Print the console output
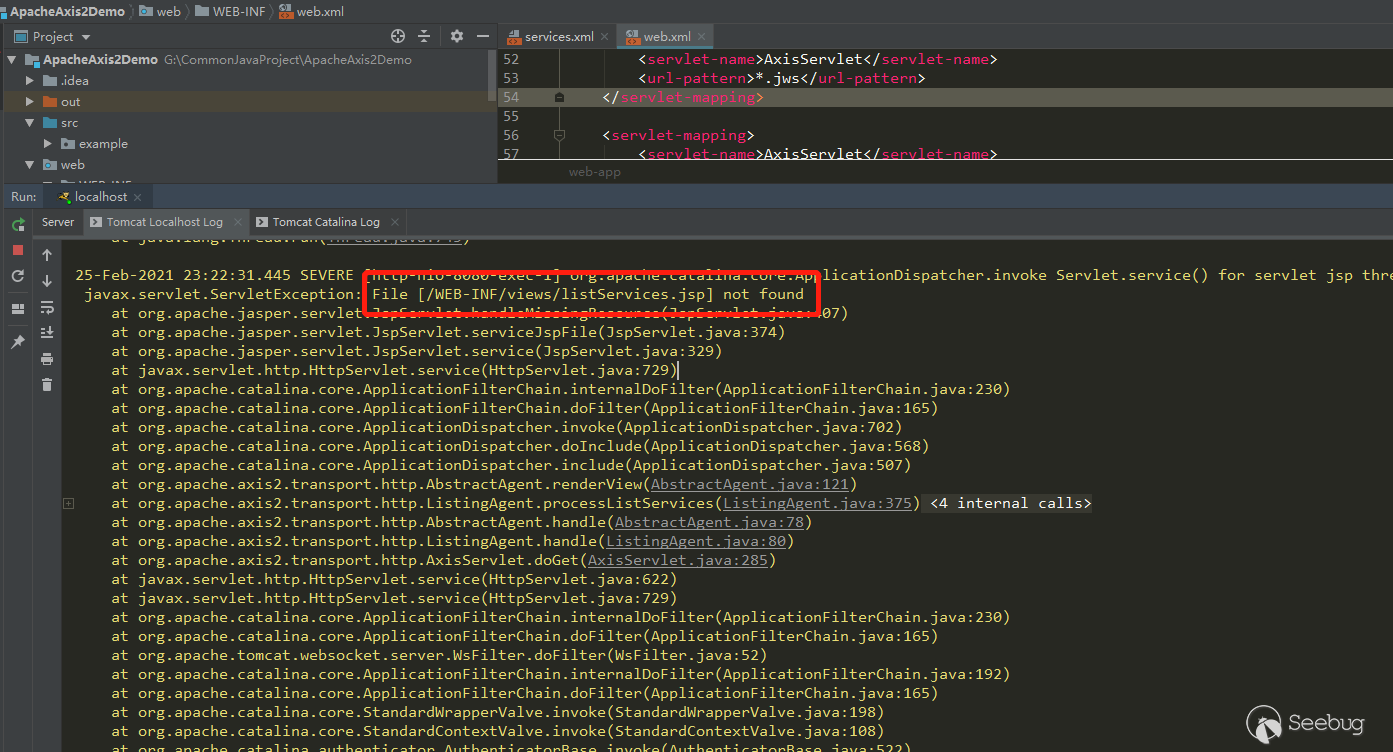 (46, 358)
